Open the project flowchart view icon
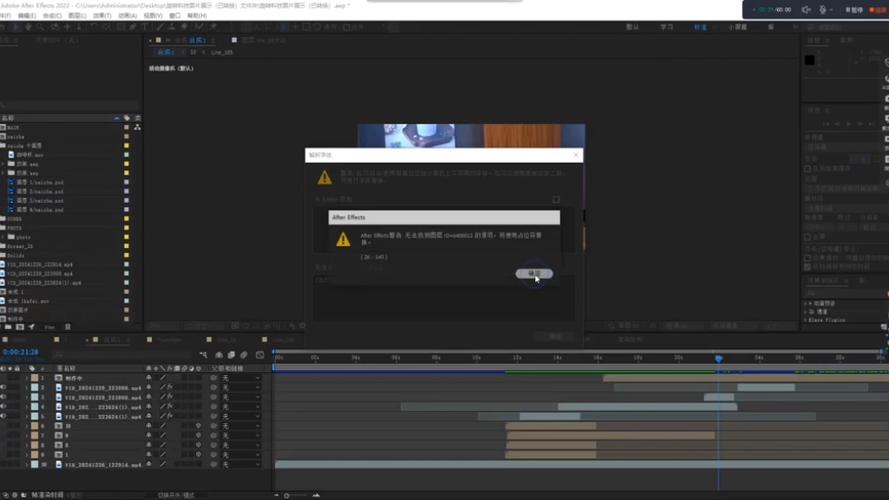This screenshot has width=889, height=500. pyautogui.click(x=137, y=128)
